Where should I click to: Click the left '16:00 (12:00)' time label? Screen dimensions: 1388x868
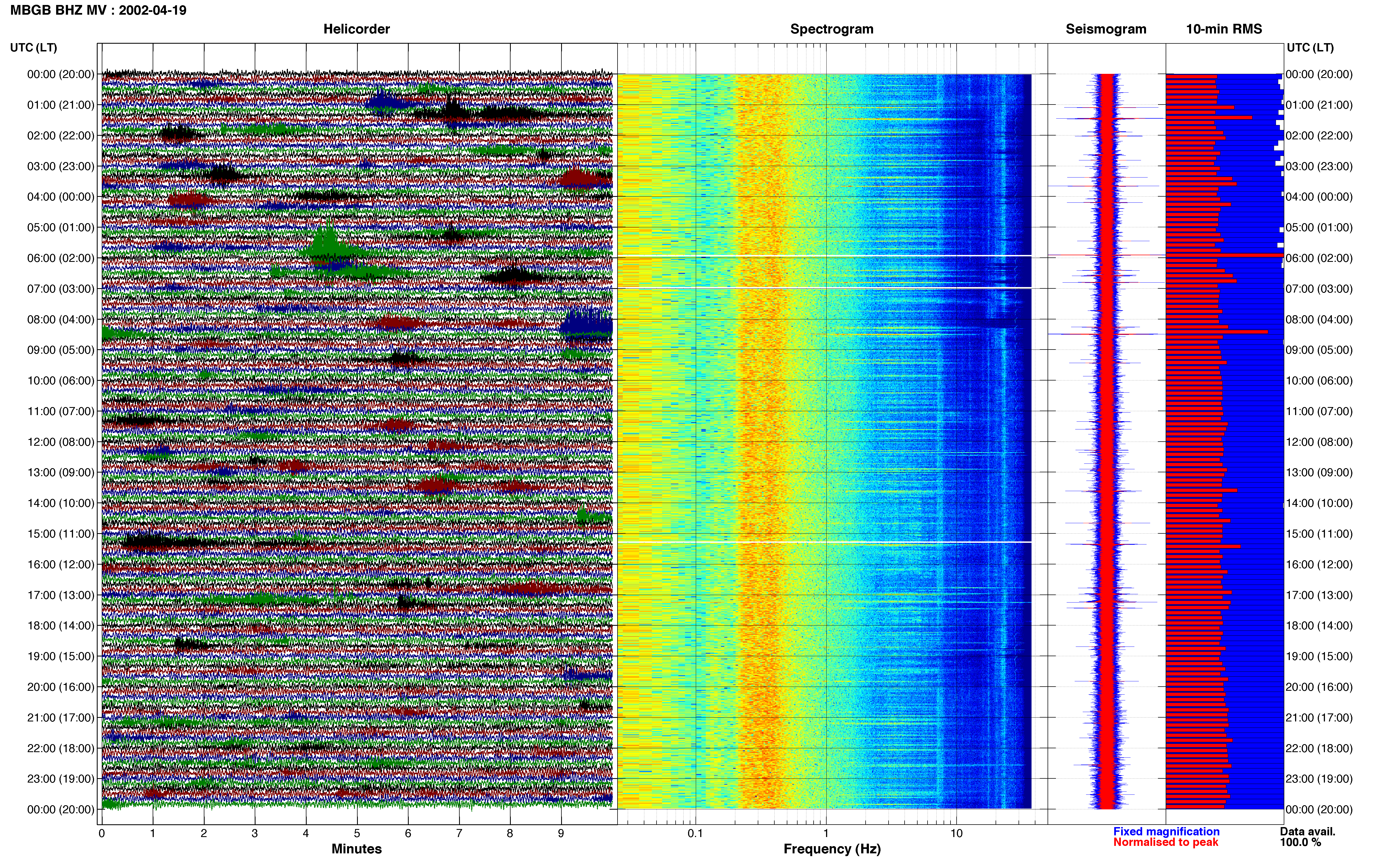[x=61, y=564]
